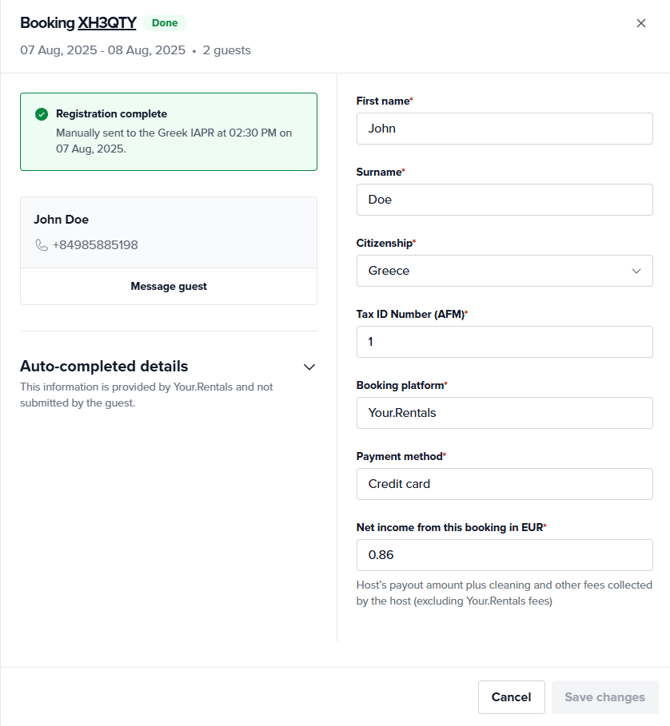Click the Save changes button

(x=605, y=697)
